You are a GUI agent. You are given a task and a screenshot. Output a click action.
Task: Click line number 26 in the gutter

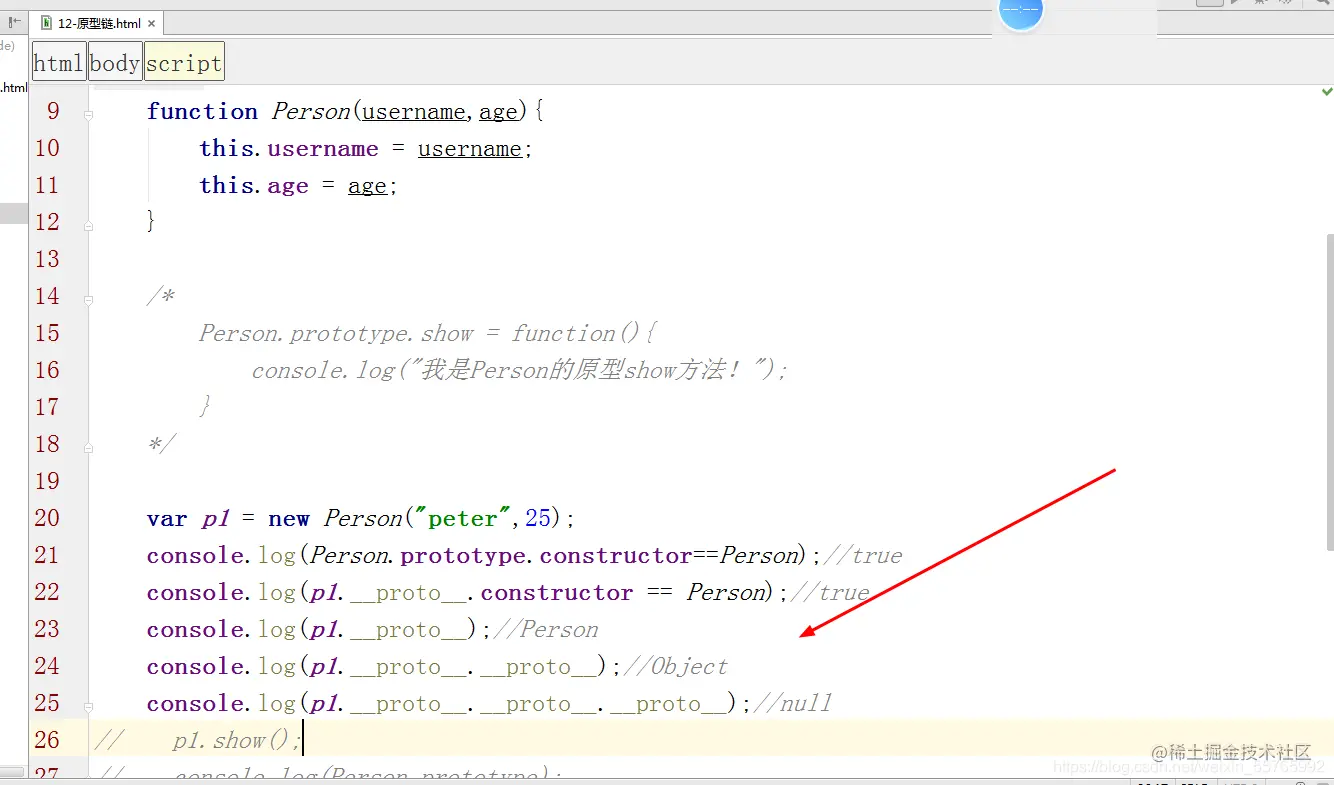47,740
